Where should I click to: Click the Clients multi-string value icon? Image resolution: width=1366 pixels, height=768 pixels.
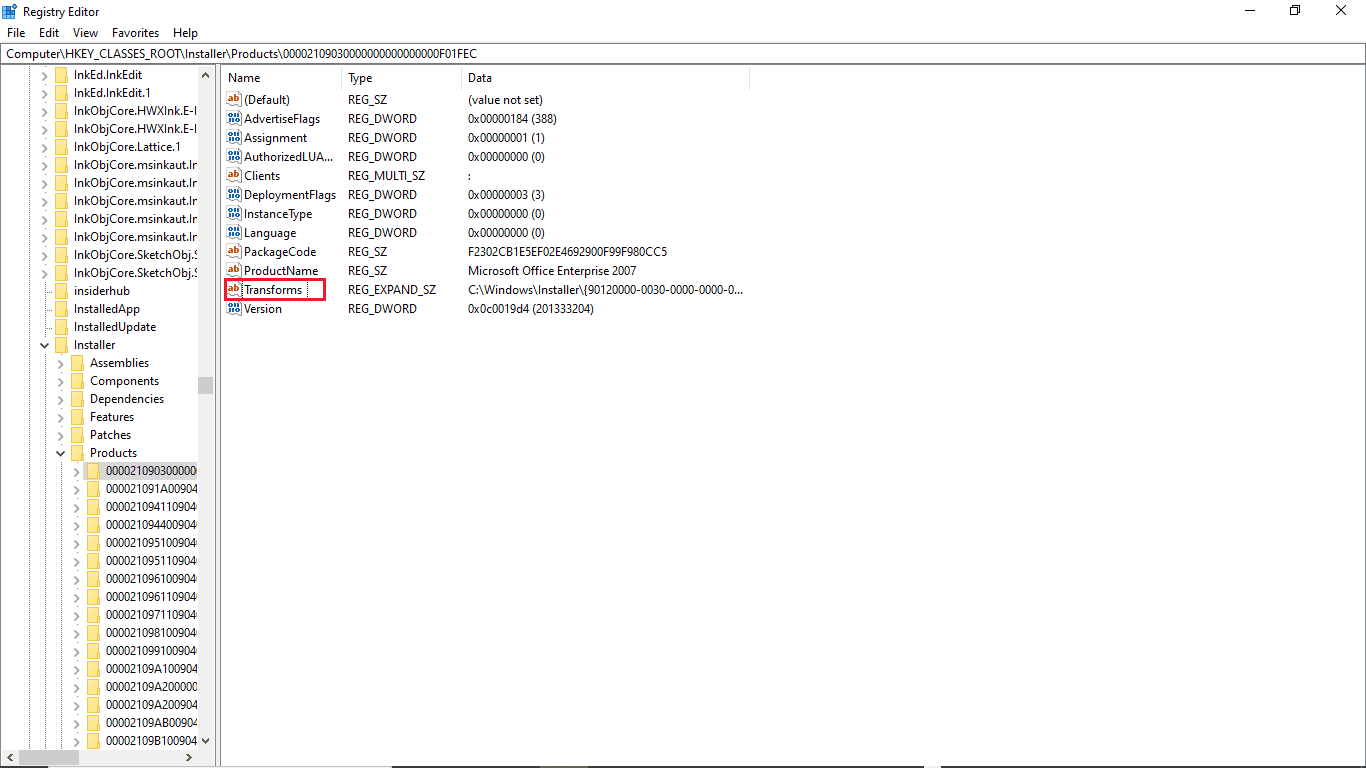[234, 175]
